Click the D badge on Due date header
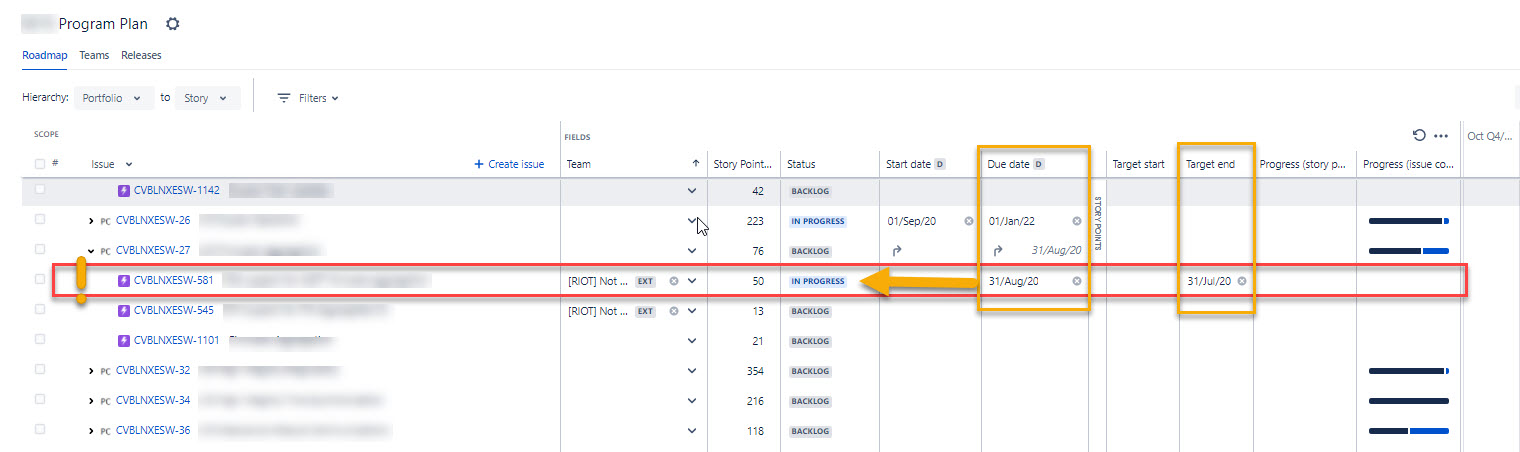This screenshot has width=1520, height=452. point(1038,164)
